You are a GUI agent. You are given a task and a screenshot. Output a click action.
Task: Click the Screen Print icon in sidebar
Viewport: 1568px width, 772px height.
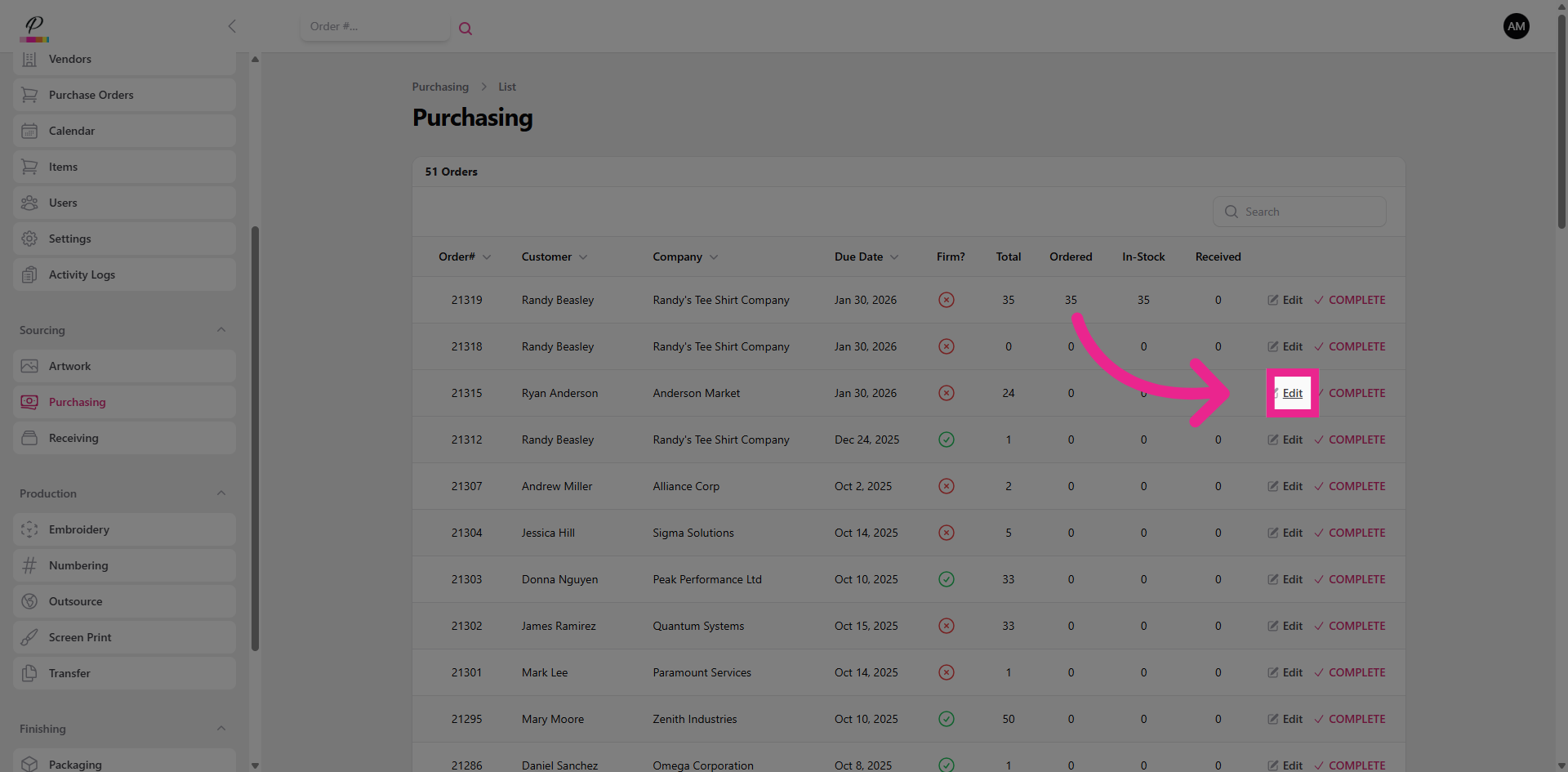[29, 637]
